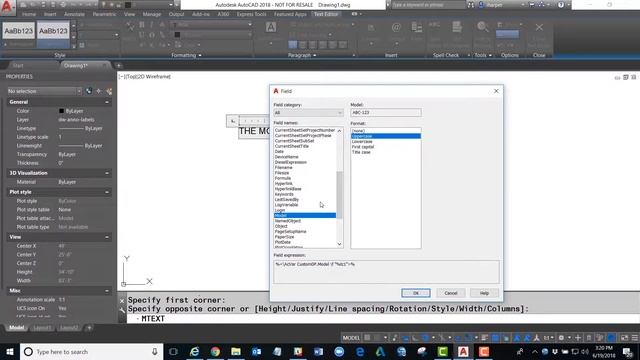Click the new drawing plus tab
This screenshot has width=640, height=360.
click(118, 65)
